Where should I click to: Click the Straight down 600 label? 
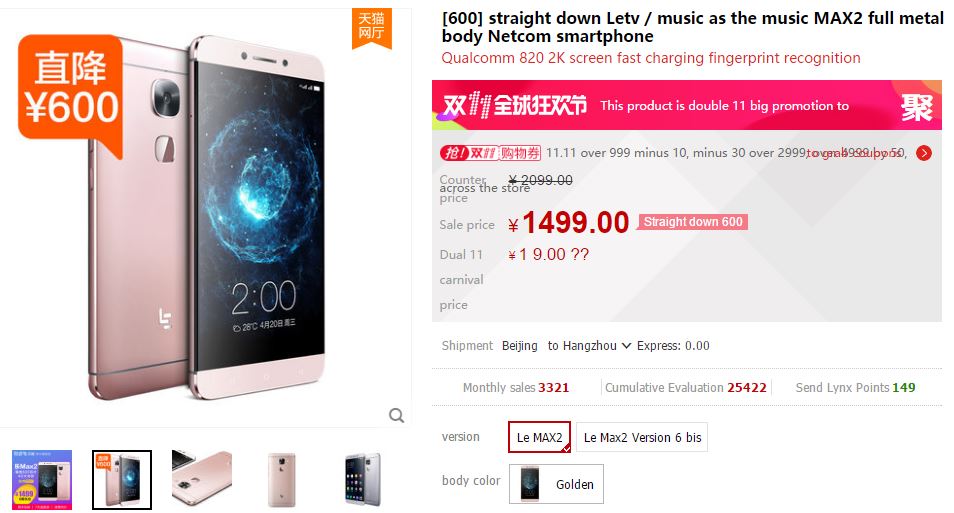pyautogui.click(x=692, y=222)
